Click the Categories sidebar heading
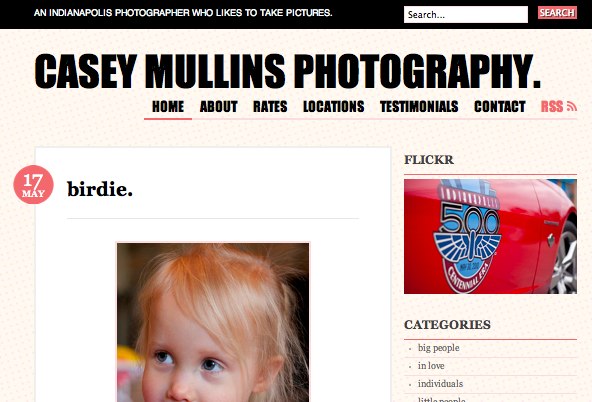This screenshot has width=592, height=402. (447, 325)
